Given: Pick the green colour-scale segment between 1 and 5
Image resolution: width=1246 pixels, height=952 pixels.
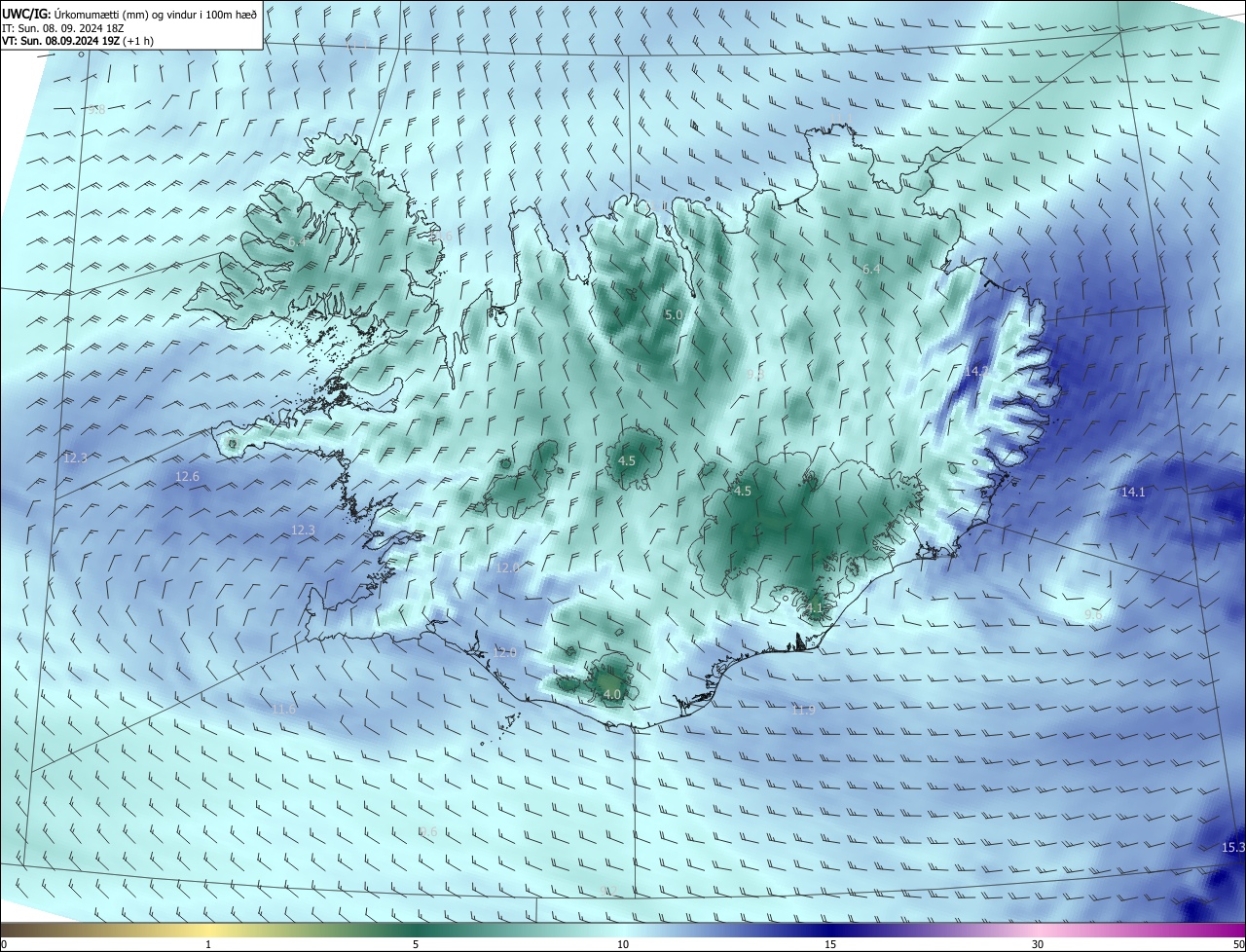Looking at the screenshot, I should pos(311,930).
